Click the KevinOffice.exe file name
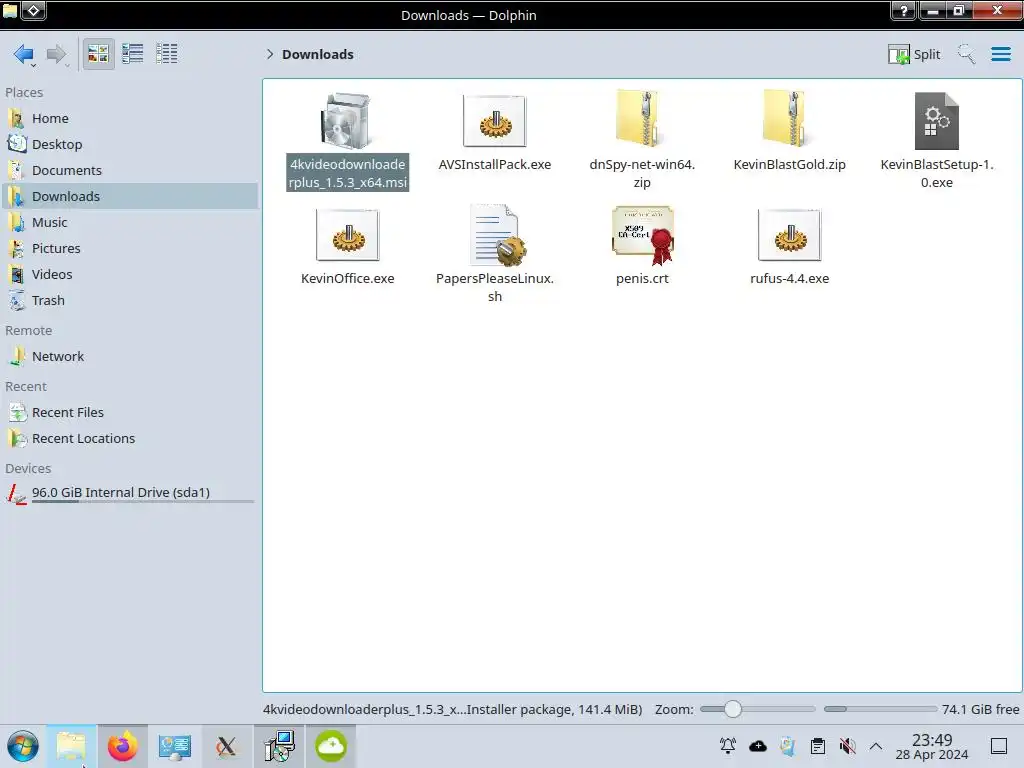 point(347,279)
